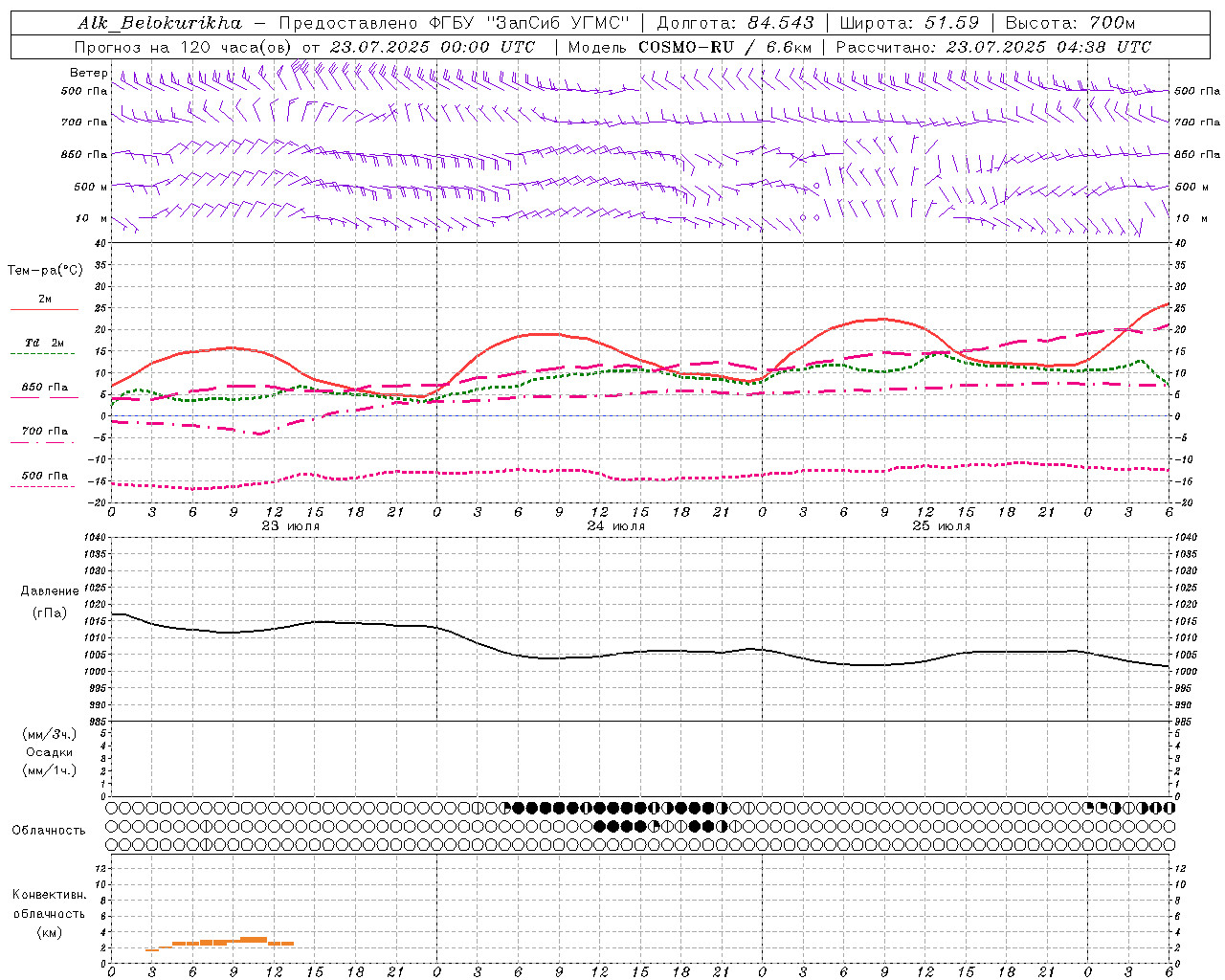Screen dimensions: 1225x980
Task: Click the latitude value "Широта: 51.59"
Action: click(909, 22)
